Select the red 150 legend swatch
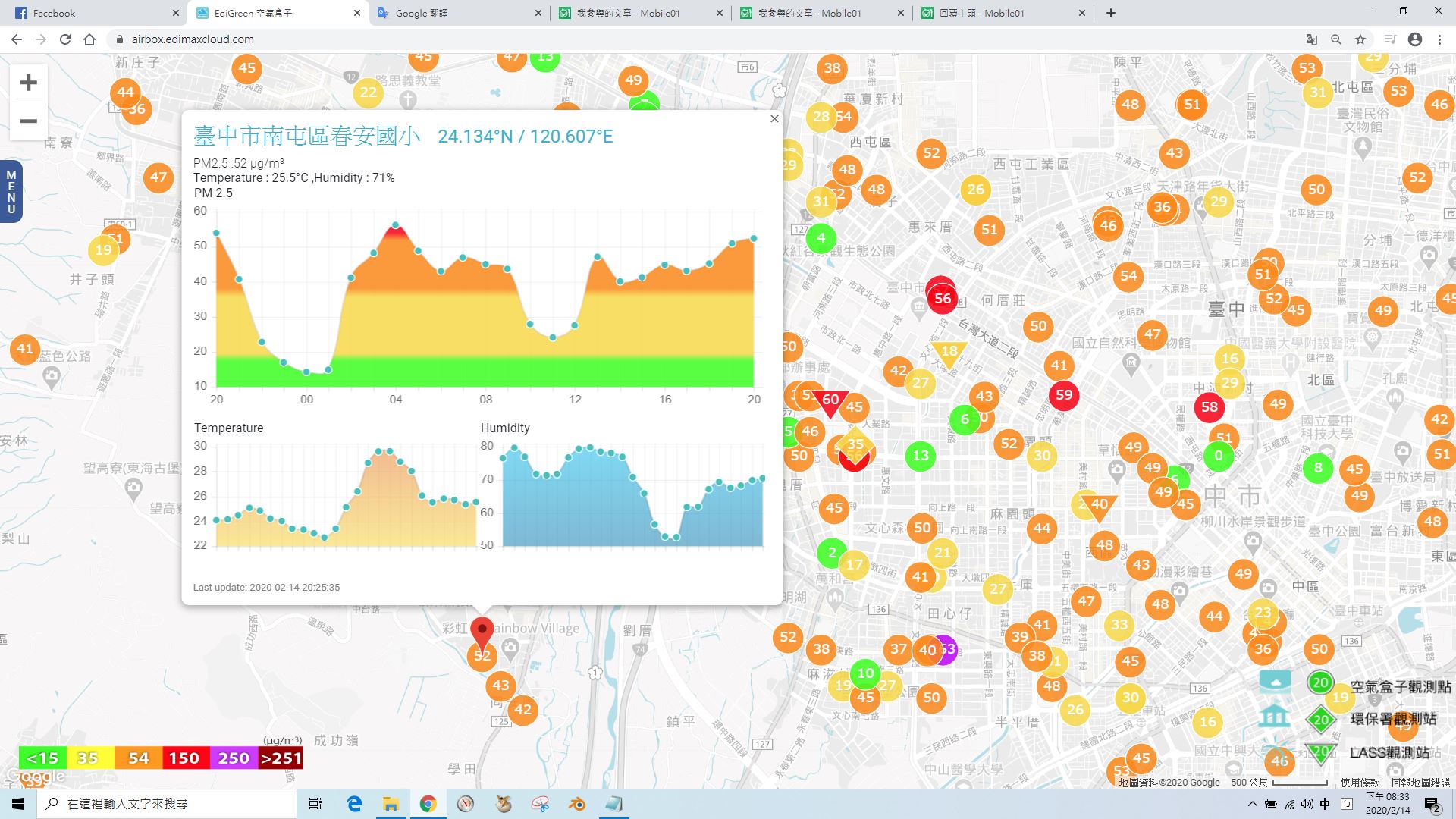This screenshot has height=819, width=1456. (185, 758)
